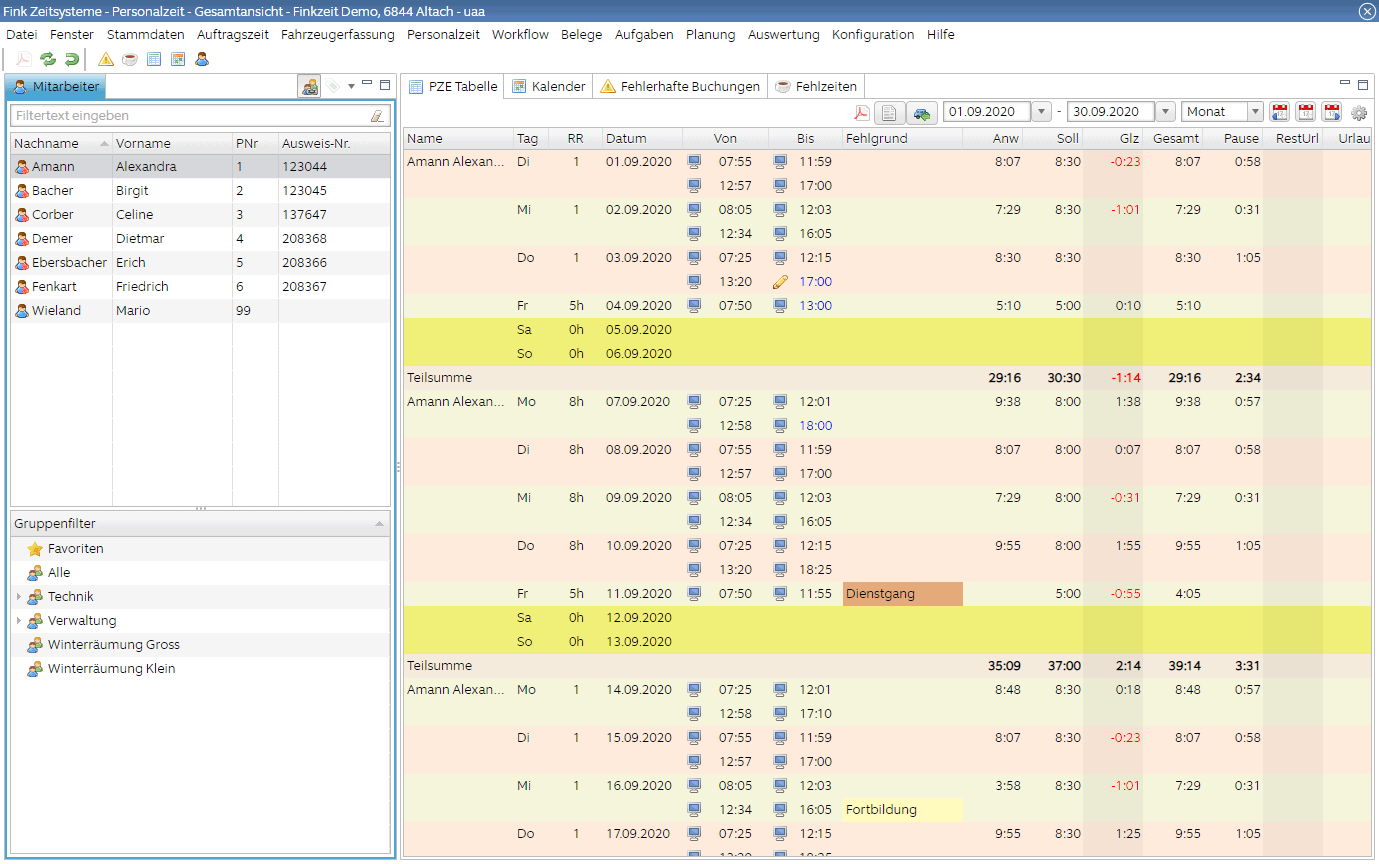Image resolution: width=1379 pixels, height=864 pixels.
Task: Click the Fortbildung absence reason cell
Action: (x=902, y=810)
